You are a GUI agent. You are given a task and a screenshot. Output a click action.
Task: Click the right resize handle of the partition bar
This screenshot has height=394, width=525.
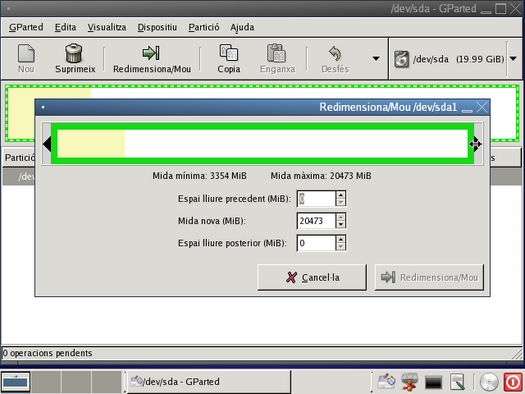coord(476,144)
